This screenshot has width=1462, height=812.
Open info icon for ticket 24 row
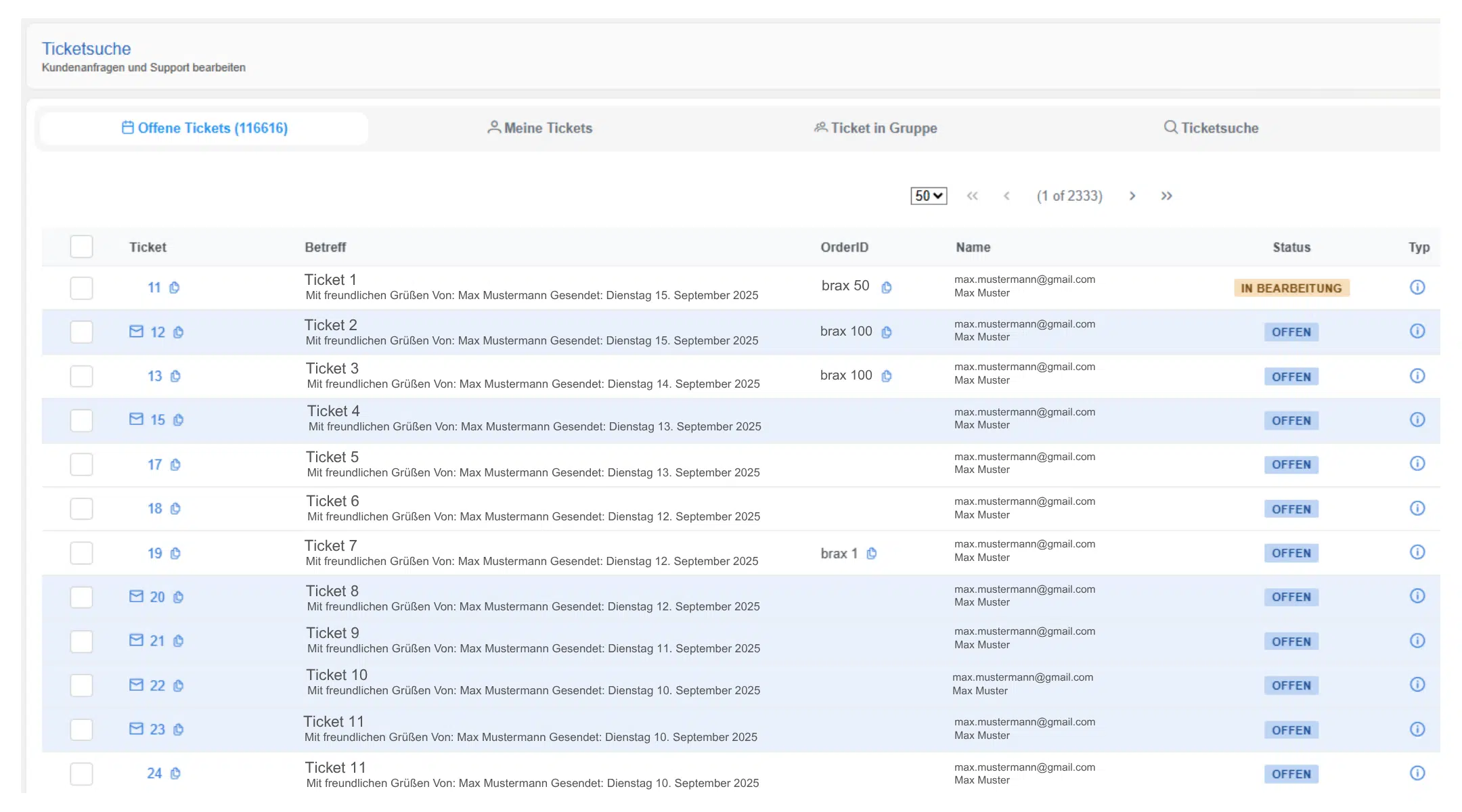[1417, 773]
